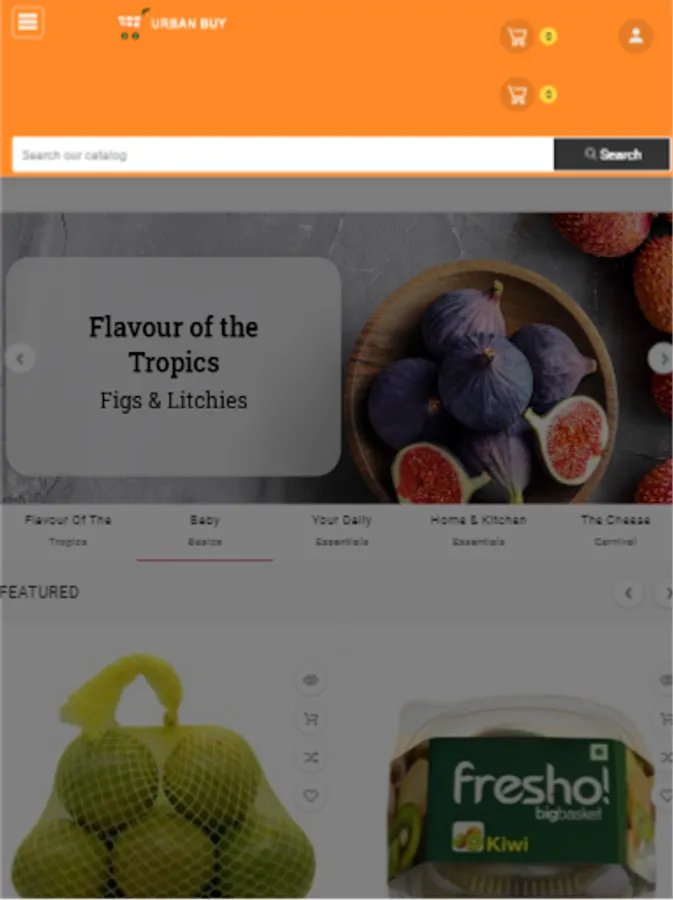Image resolution: width=673 pixels, height=900 pixels.
Task: Quick view the lemon bag product
Action: coord(311,680)
